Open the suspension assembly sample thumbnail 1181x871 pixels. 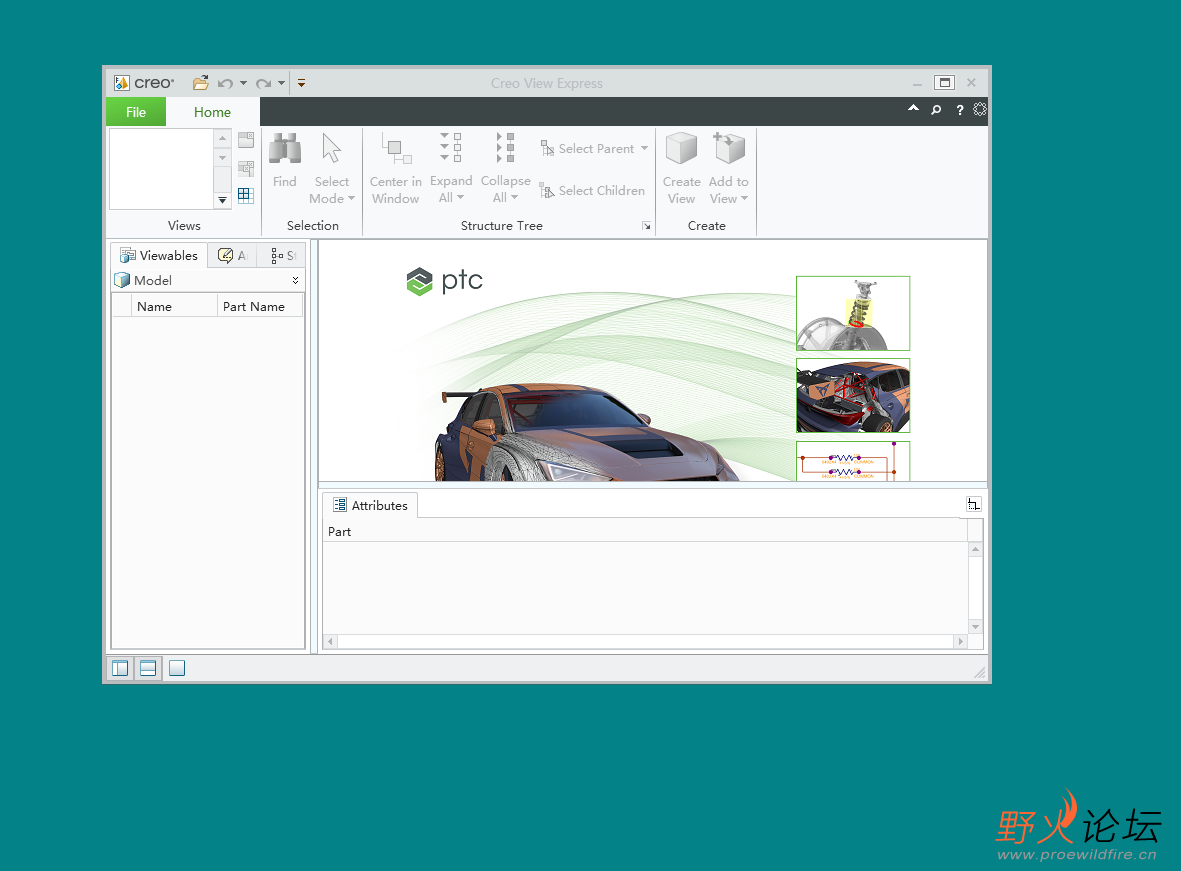tap(853, 313)
